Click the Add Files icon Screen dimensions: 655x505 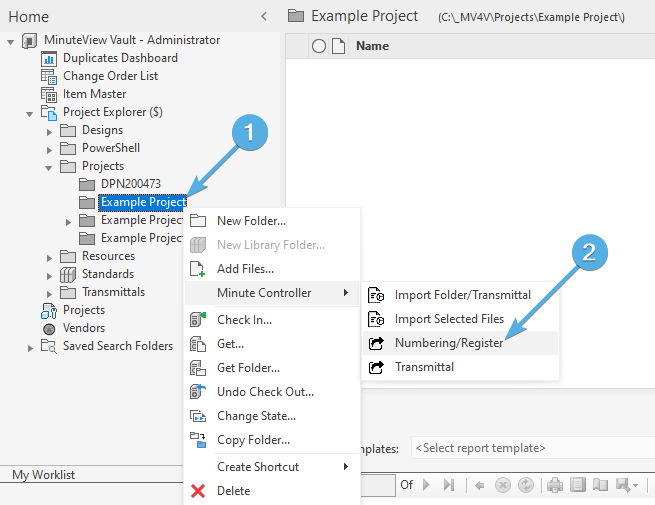[x=198, y=269]
